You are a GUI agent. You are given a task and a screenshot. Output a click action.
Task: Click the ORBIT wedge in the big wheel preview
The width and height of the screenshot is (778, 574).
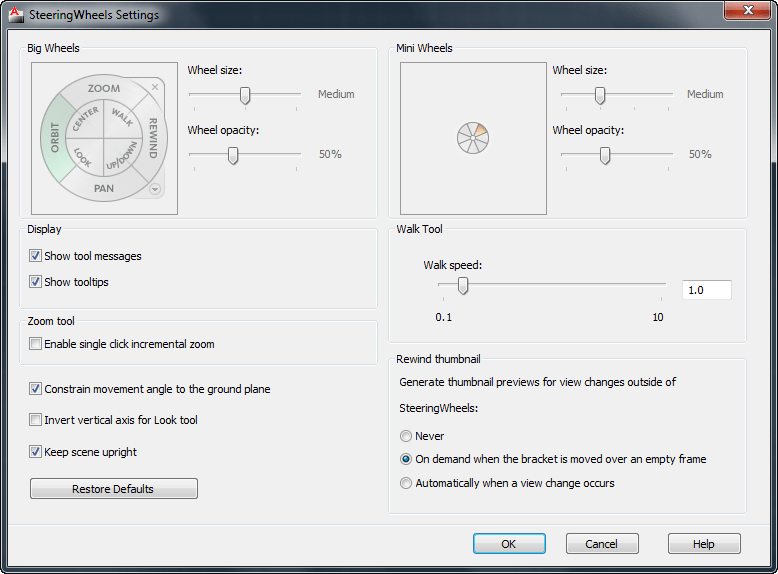coord(55,138)
